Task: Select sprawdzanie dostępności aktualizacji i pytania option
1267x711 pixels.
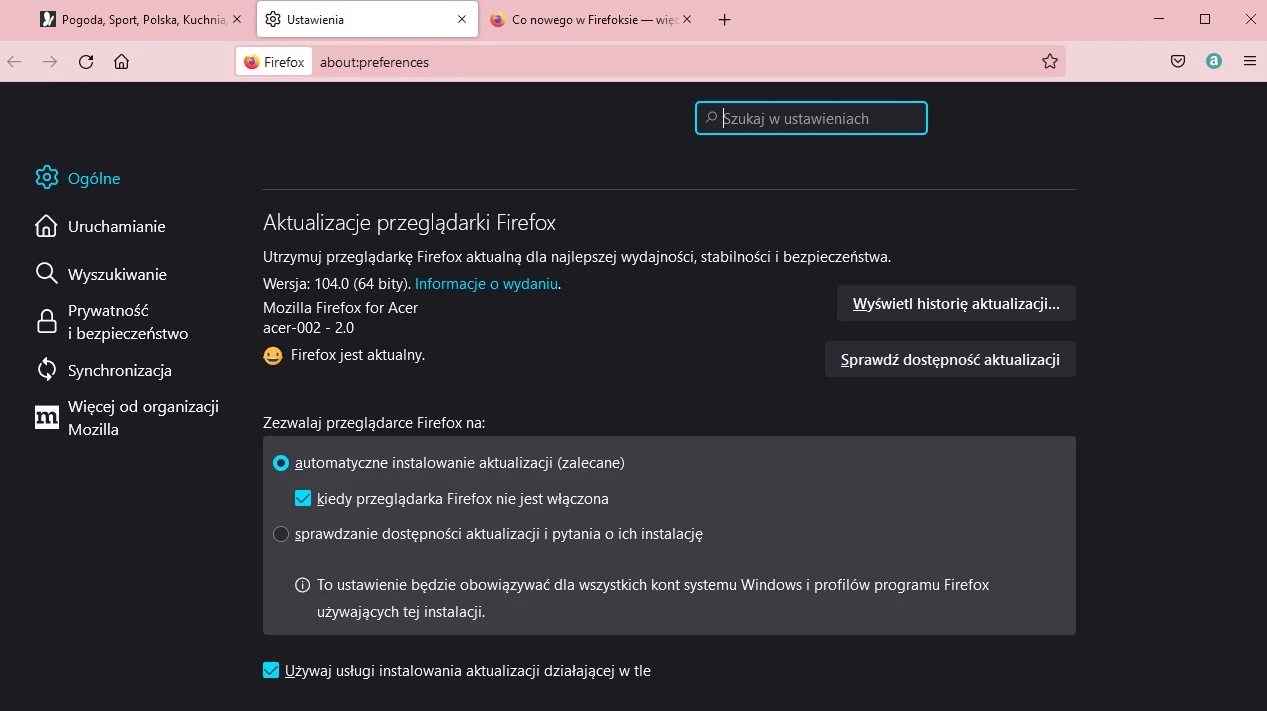Action: [x=281, y=534]
